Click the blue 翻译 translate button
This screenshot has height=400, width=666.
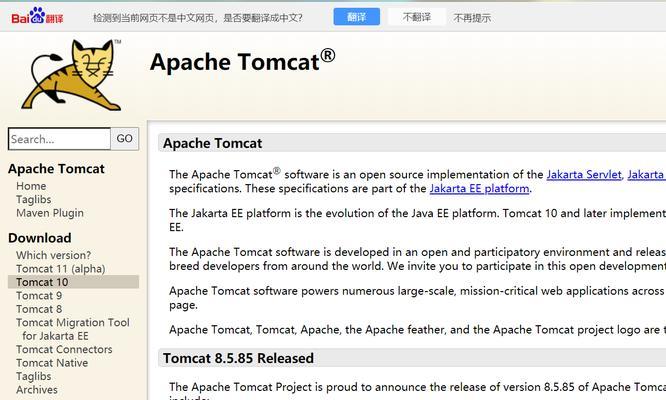pyautogui.click(x=356, y=17)
